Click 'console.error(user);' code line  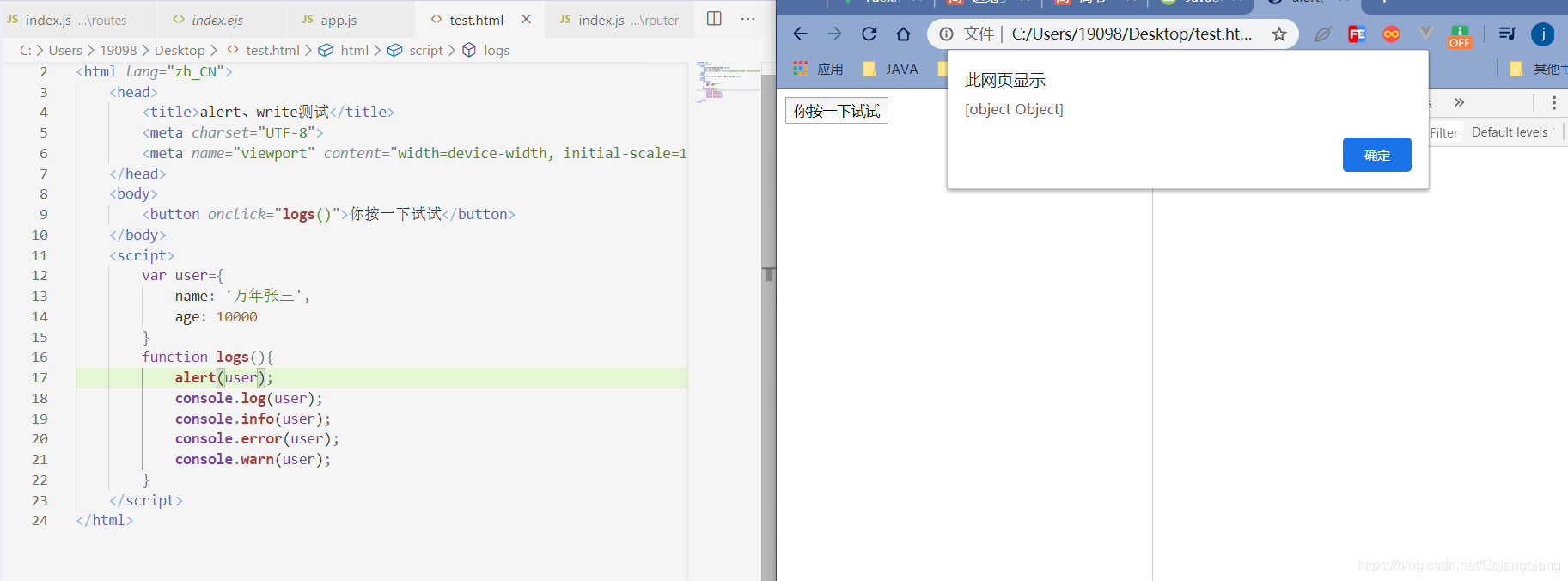pos(257,438)
